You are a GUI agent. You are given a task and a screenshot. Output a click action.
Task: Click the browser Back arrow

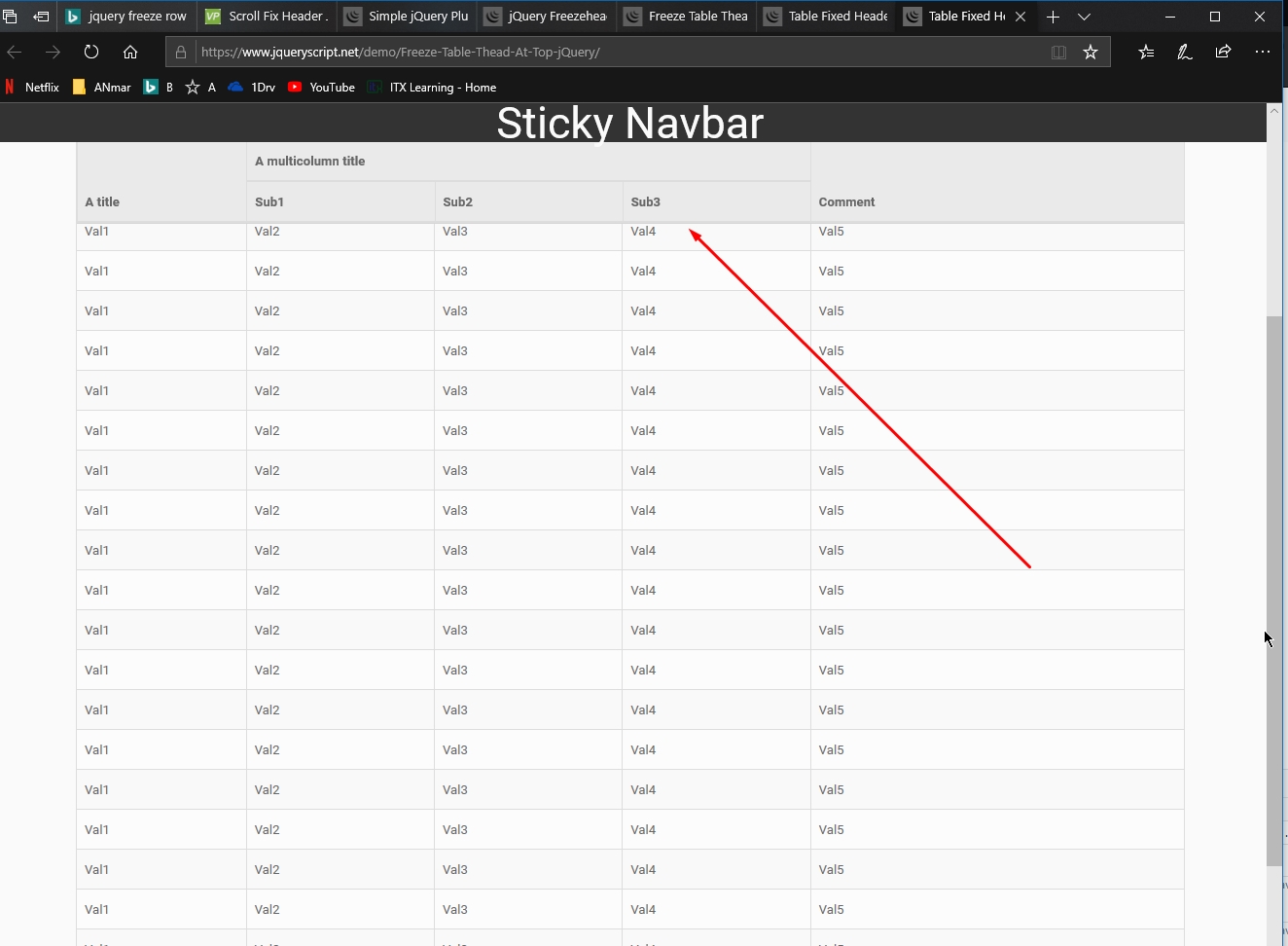pos(15,53)
